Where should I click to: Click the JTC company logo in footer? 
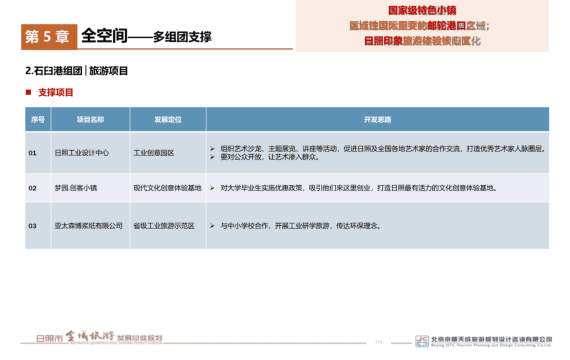422,341
